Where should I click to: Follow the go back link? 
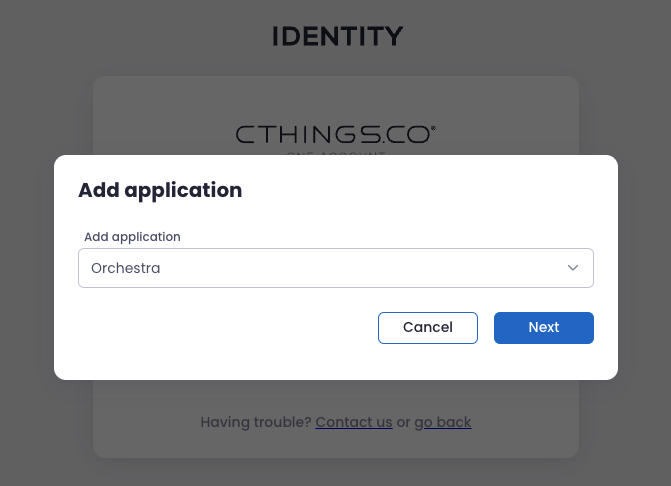[442, 422]
